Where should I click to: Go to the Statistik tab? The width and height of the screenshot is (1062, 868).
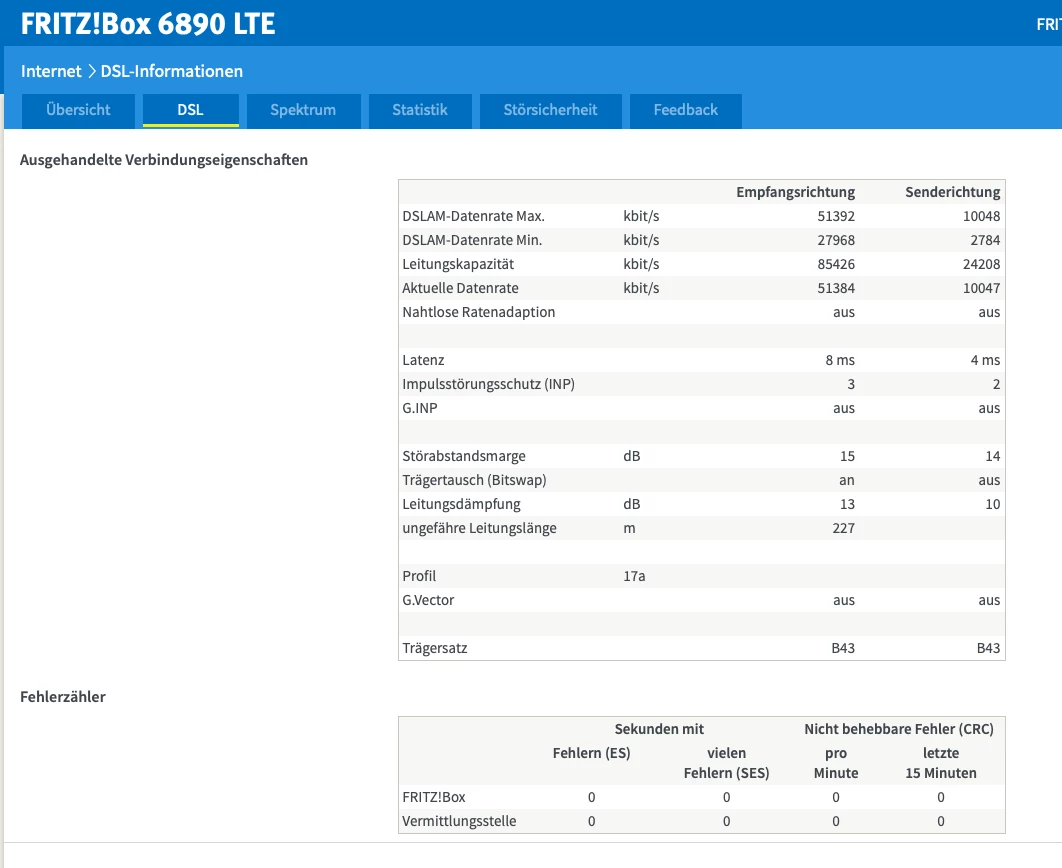[419, 110]
